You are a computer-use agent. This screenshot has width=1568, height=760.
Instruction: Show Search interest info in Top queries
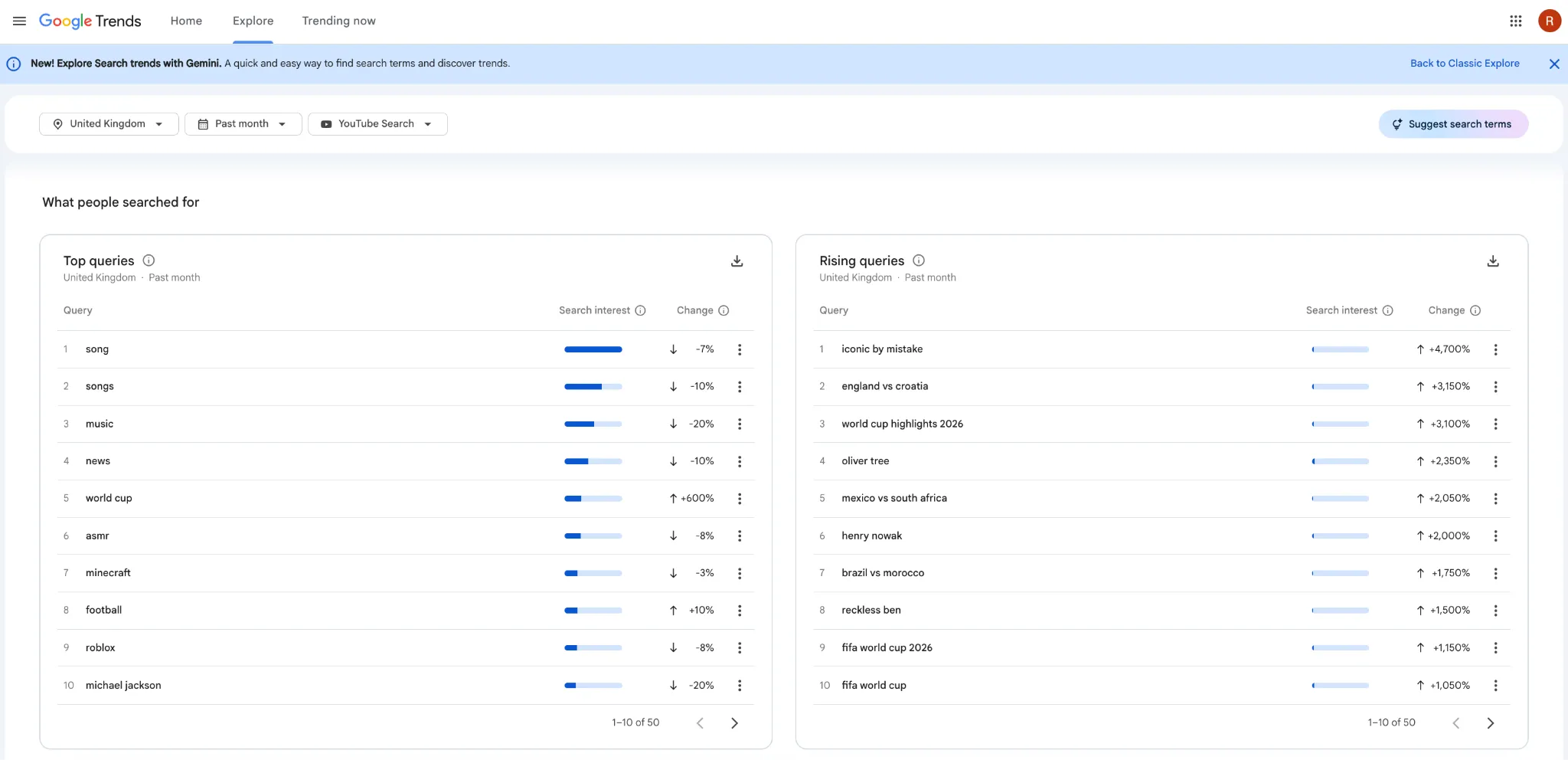(641, 310)
